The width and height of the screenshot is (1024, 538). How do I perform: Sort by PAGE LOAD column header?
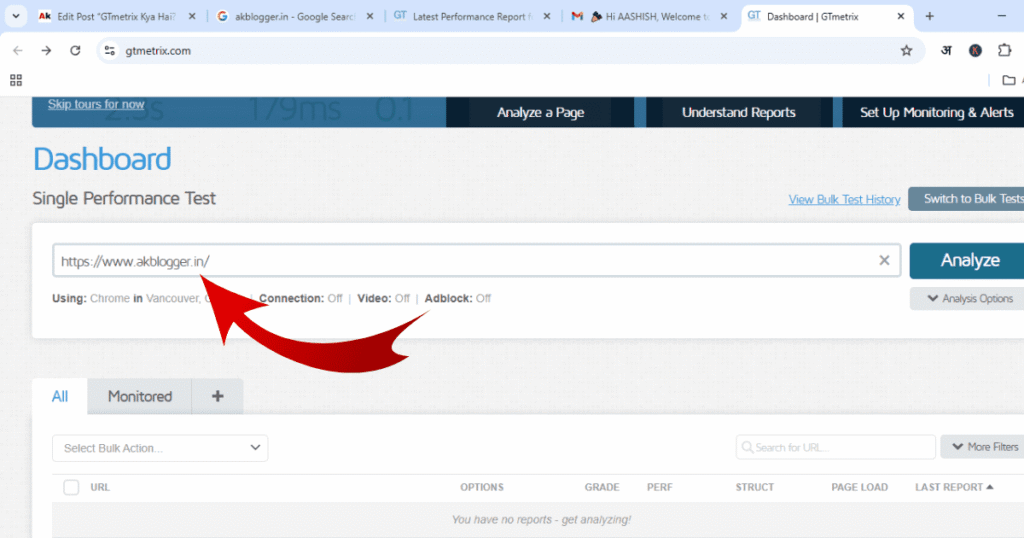pyautogui.click(x=859, y=487)
